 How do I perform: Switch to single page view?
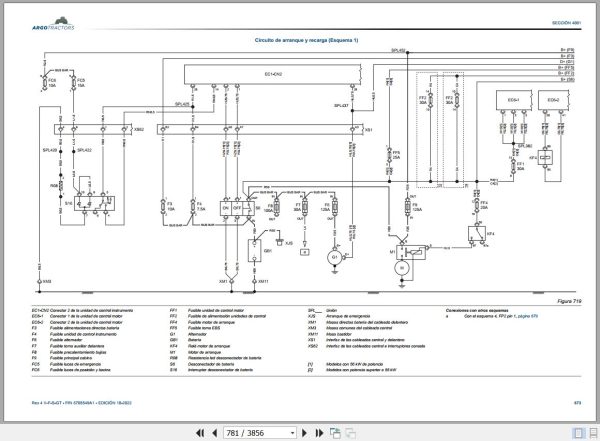click(x=578, y=433)
